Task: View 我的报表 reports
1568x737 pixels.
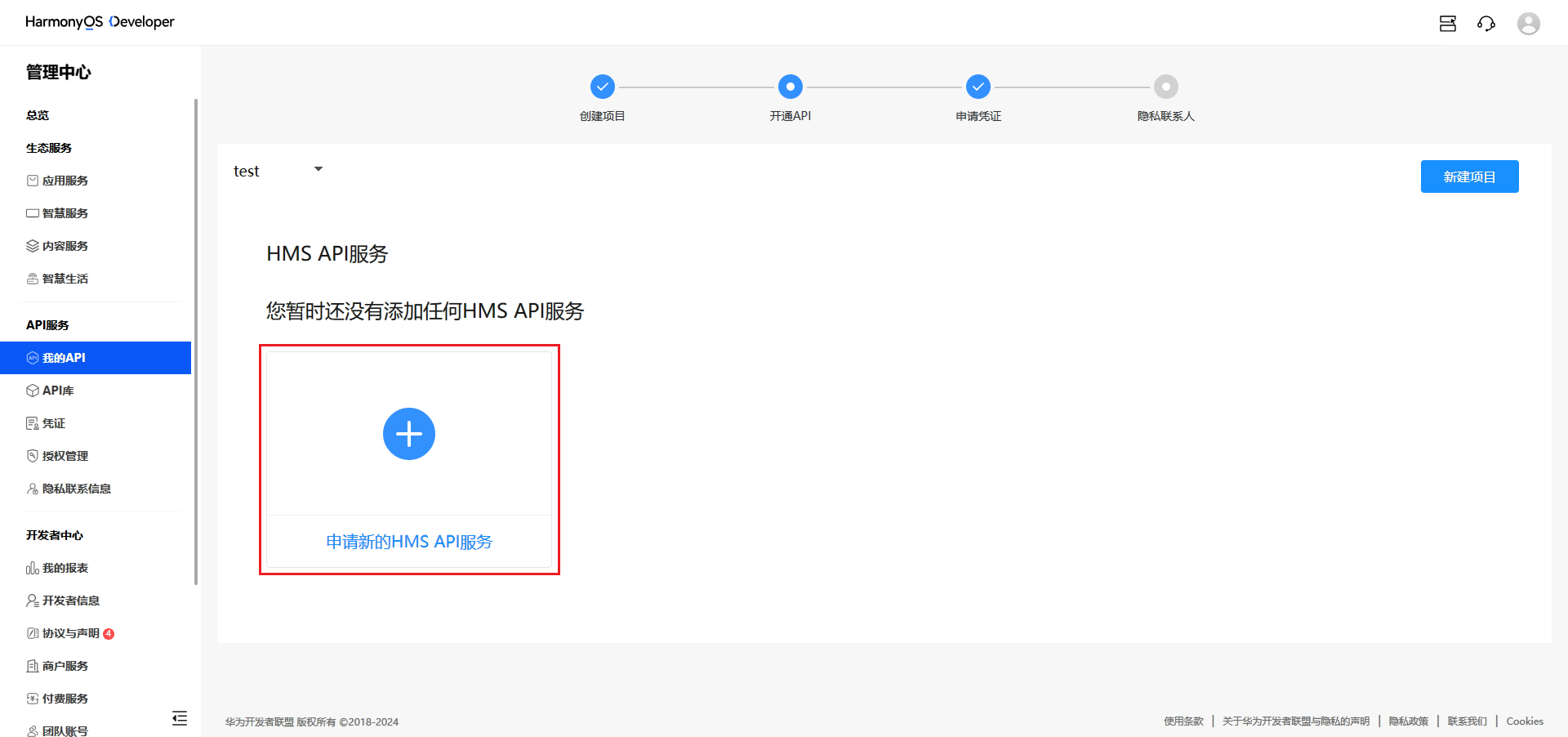Action: (x=65, y=567)
